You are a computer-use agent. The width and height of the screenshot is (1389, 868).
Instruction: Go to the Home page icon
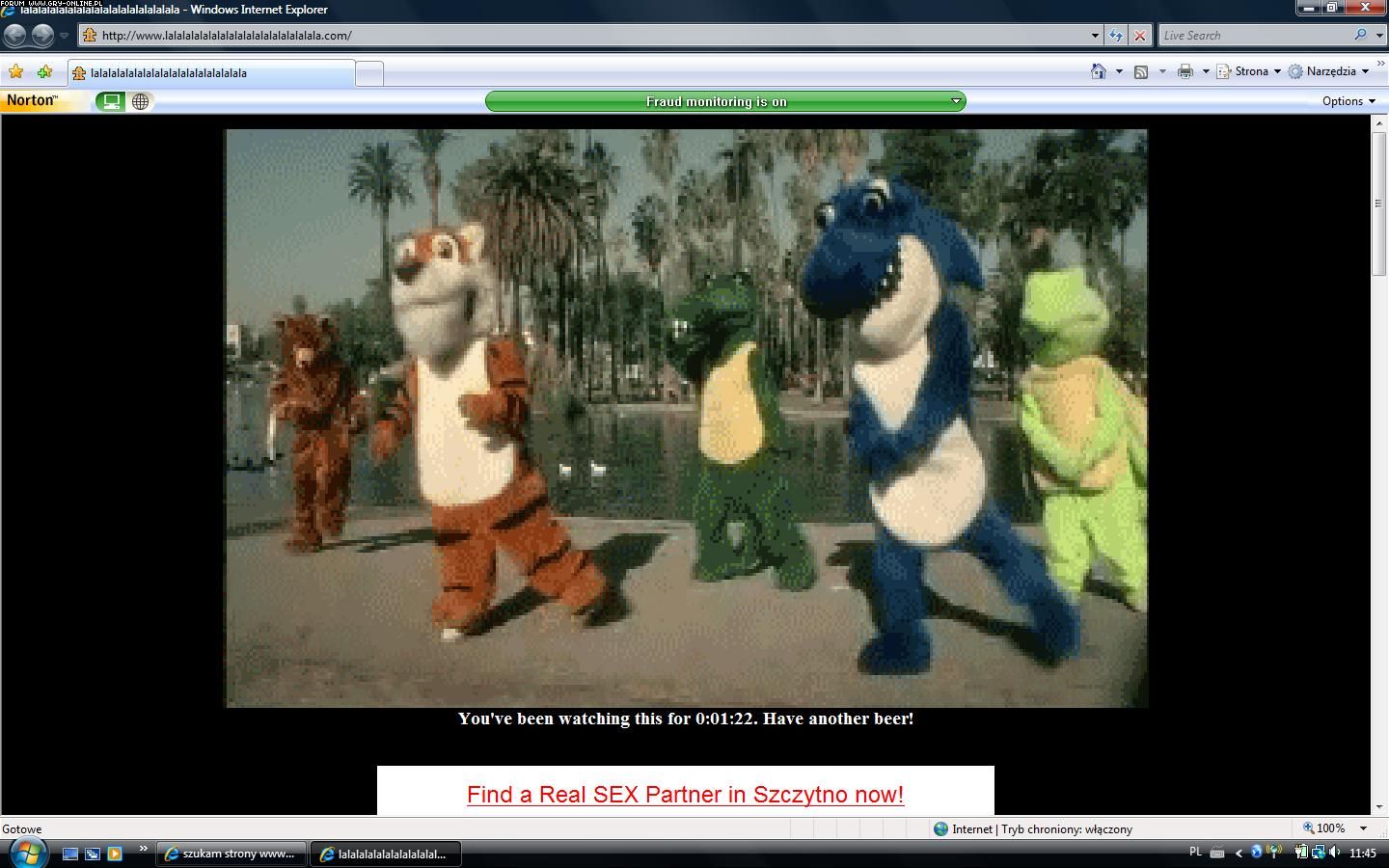1098,71
